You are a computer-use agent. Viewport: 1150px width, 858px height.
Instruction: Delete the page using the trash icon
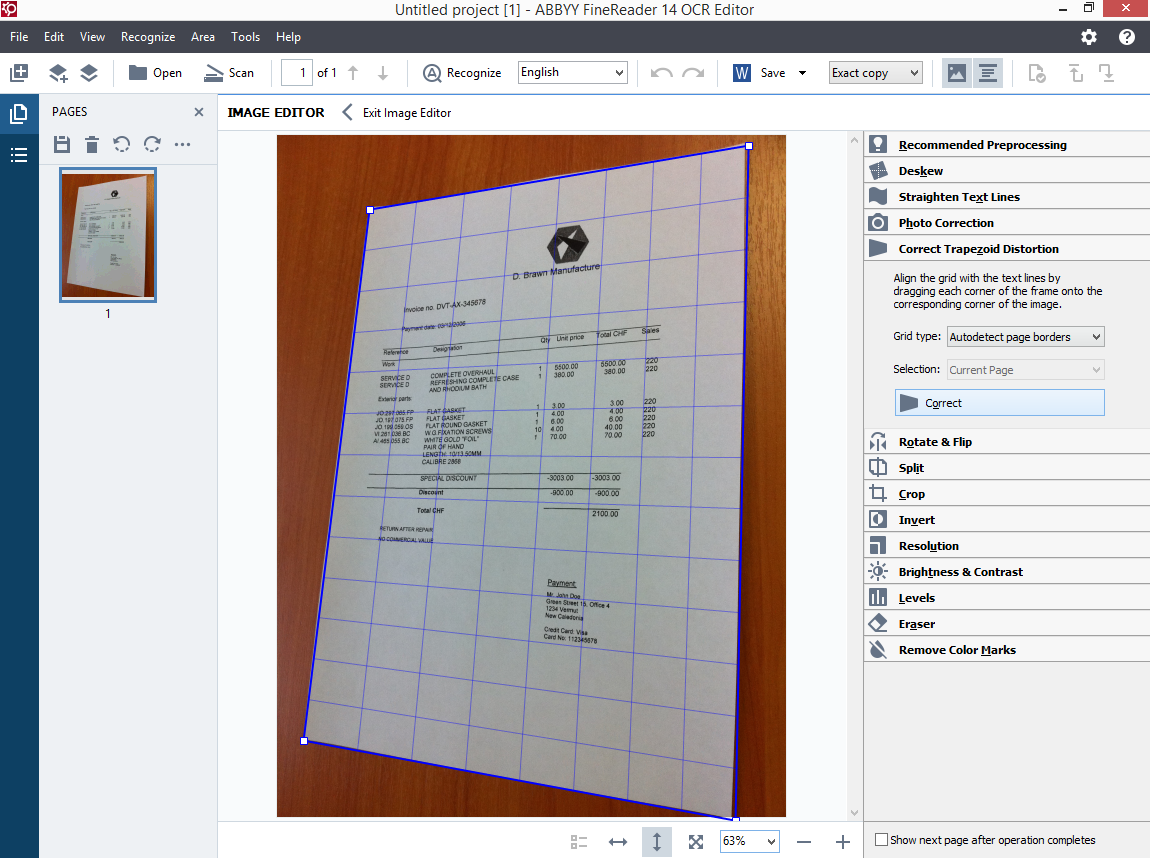point(91,144)
